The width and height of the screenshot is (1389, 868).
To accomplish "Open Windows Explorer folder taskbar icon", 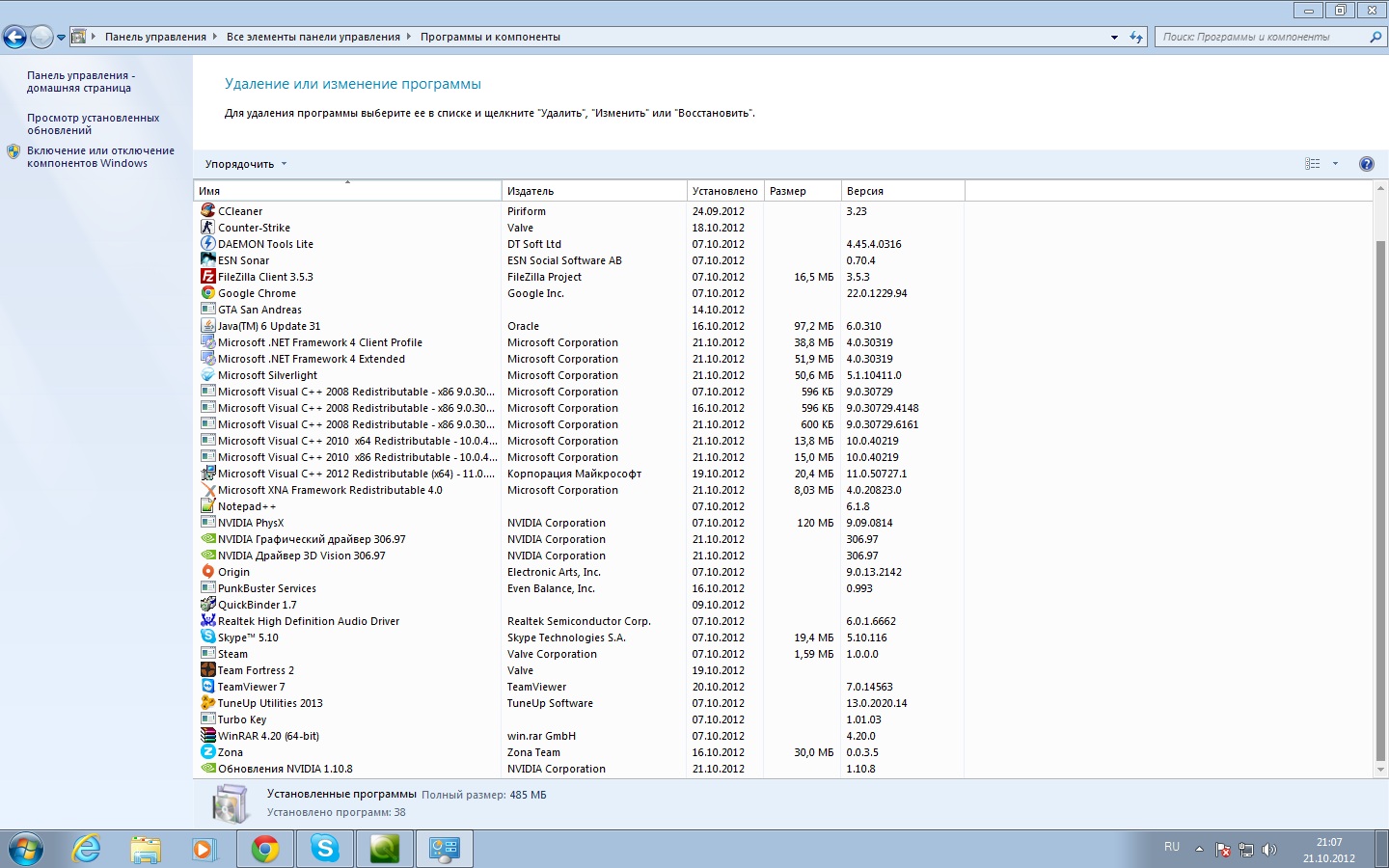I will (146, 849).
